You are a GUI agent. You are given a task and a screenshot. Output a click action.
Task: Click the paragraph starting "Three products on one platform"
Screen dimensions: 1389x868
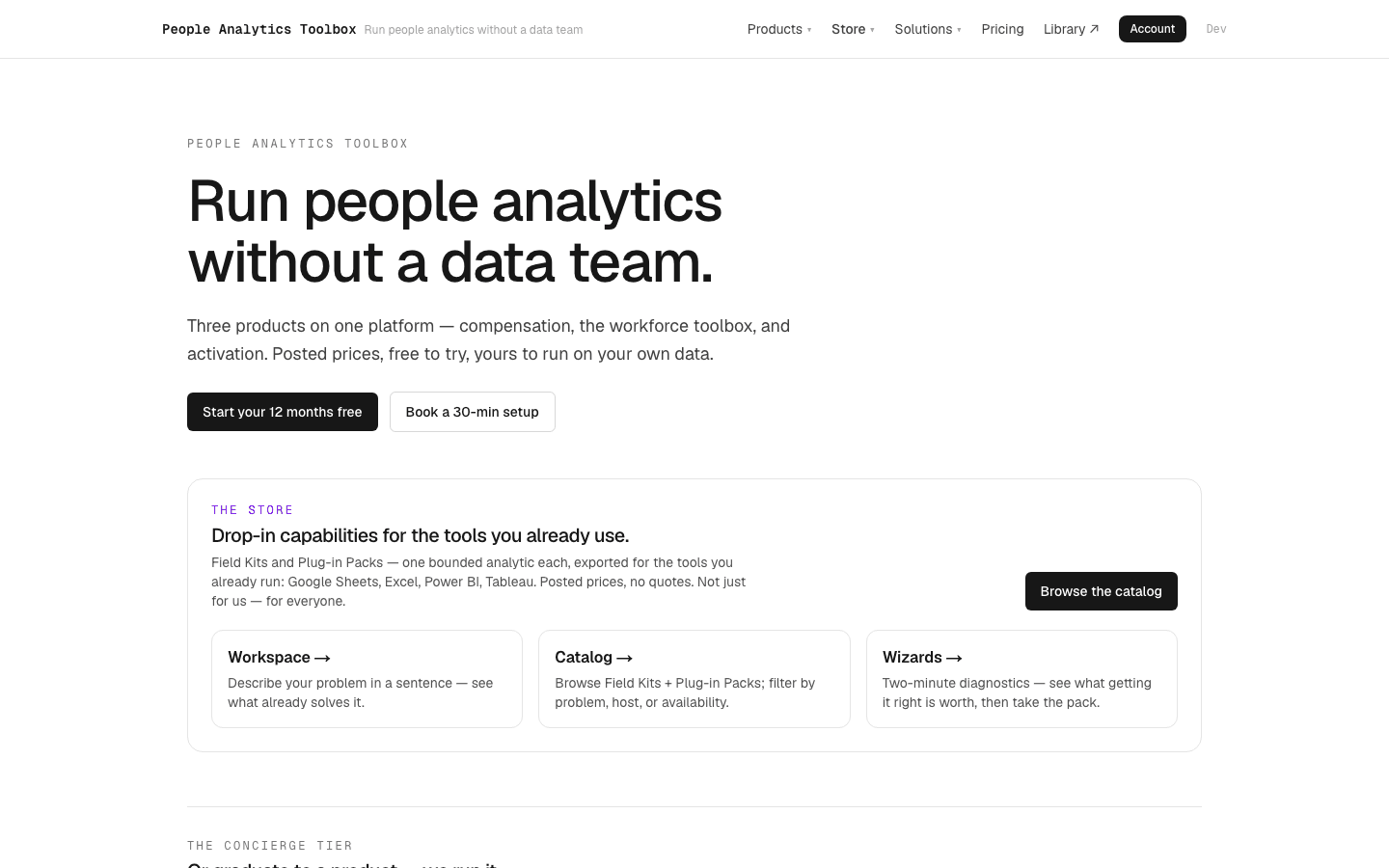489,339
